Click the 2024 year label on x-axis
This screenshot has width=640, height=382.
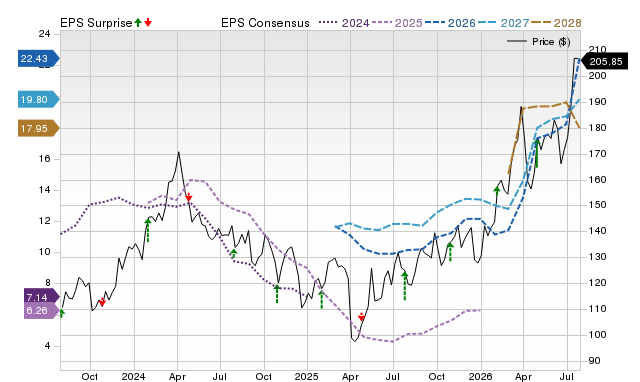pos(133,376)
